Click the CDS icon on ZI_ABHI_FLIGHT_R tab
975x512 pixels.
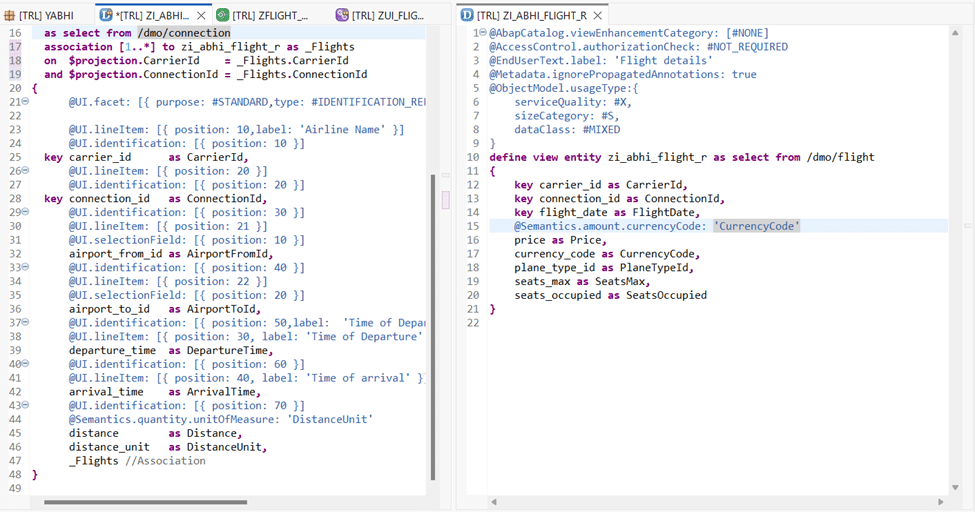(467, 15)
